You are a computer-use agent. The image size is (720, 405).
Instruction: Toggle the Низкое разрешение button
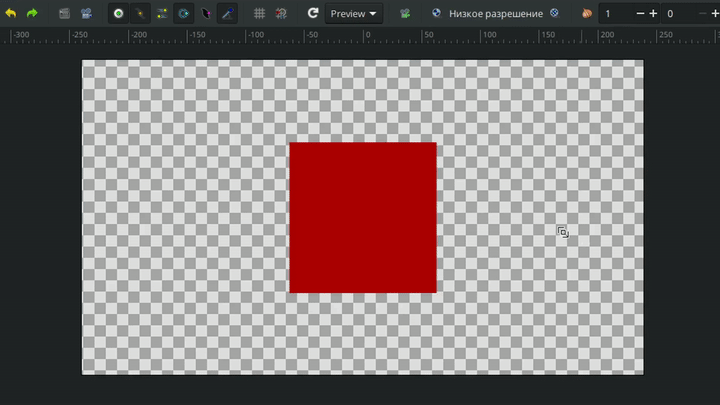click(495, 14)
